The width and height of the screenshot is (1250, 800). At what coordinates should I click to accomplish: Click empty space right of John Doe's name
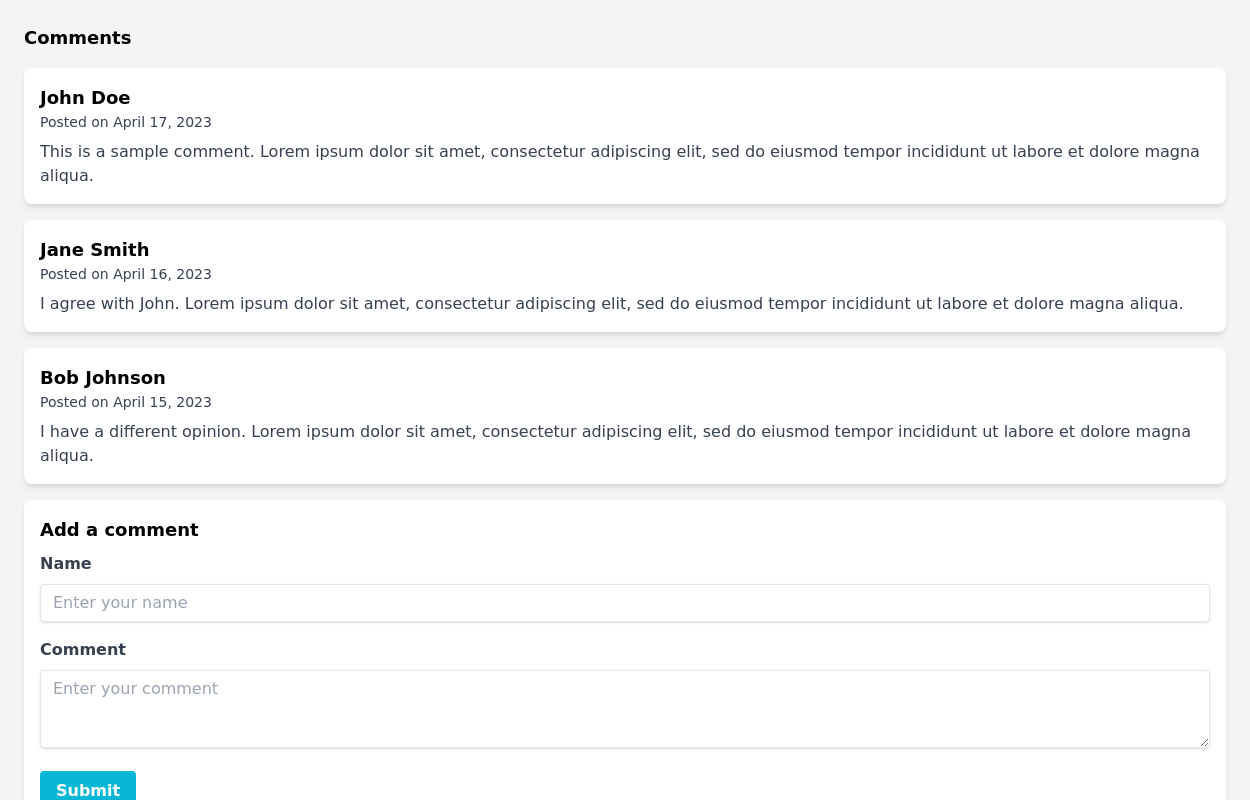coord(700,98)
